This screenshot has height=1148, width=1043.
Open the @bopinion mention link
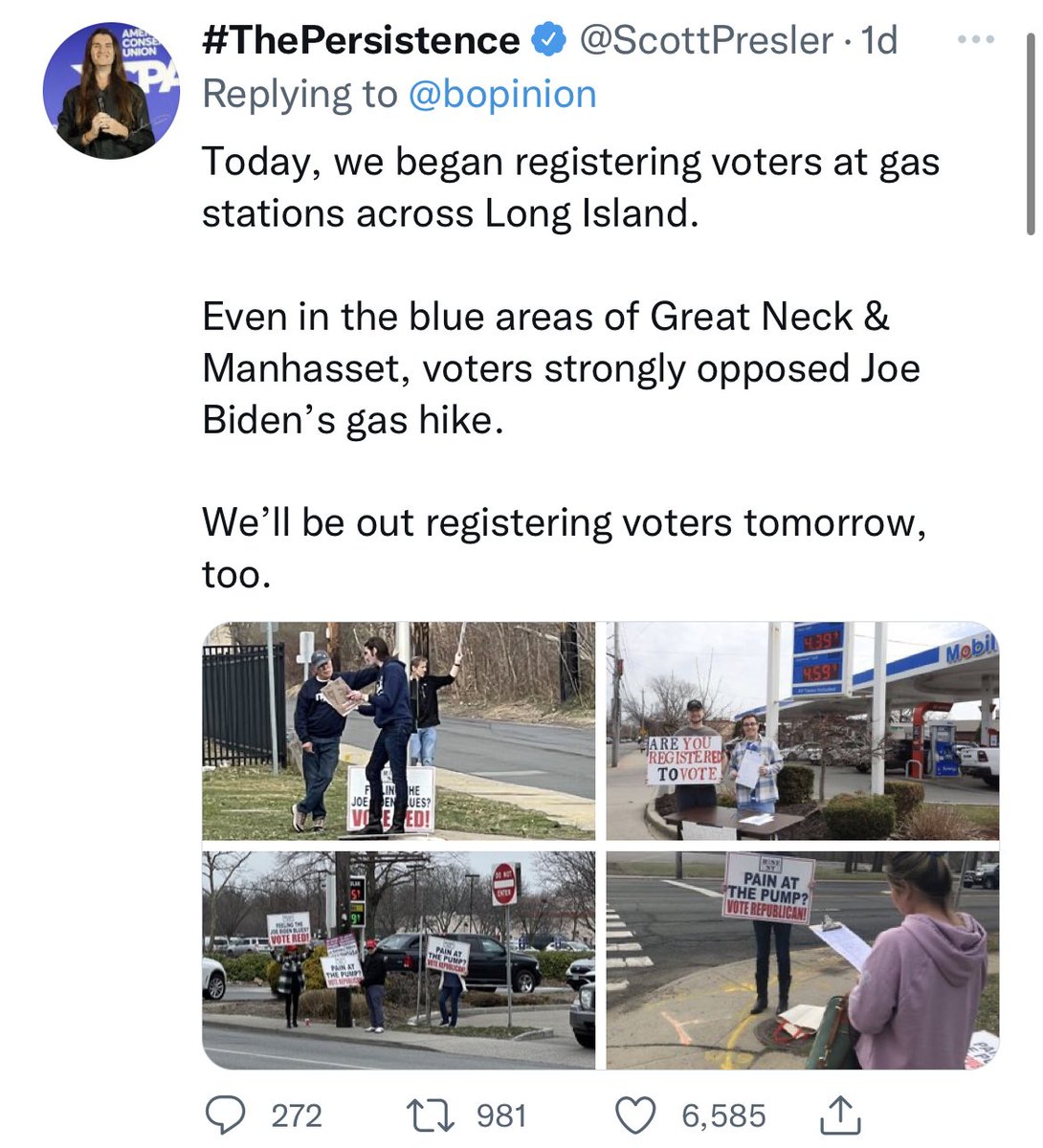[502, 94]
